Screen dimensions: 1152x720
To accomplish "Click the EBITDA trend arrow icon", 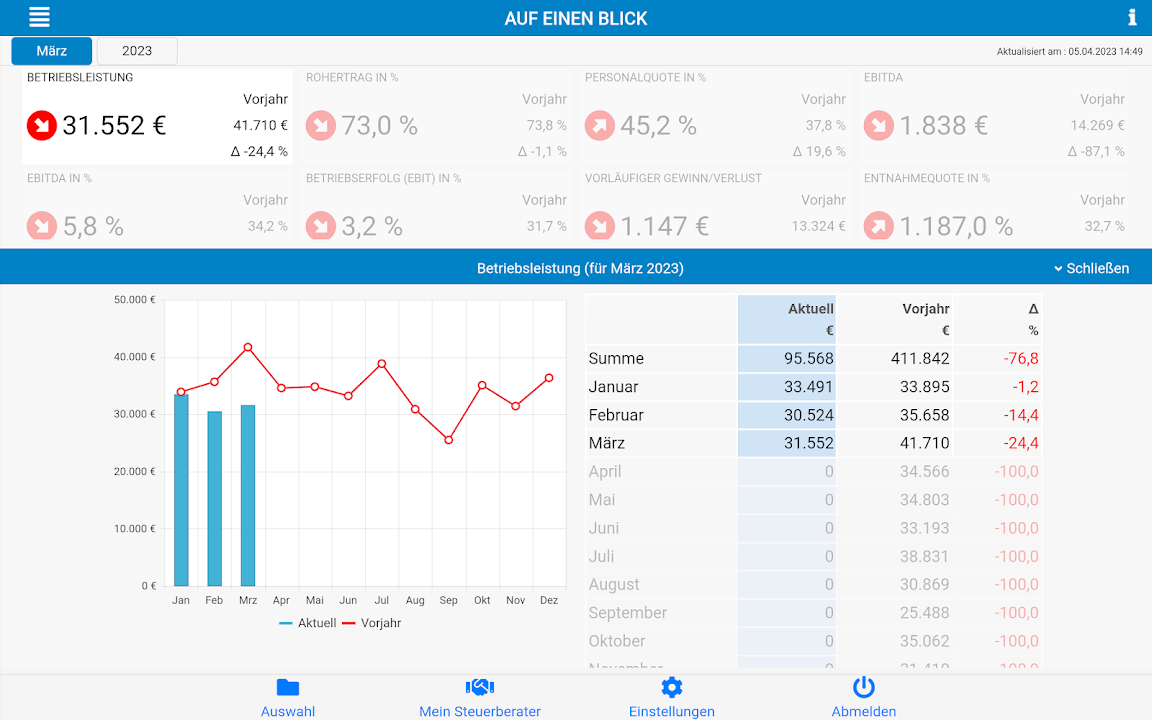I will click(879, 125).
